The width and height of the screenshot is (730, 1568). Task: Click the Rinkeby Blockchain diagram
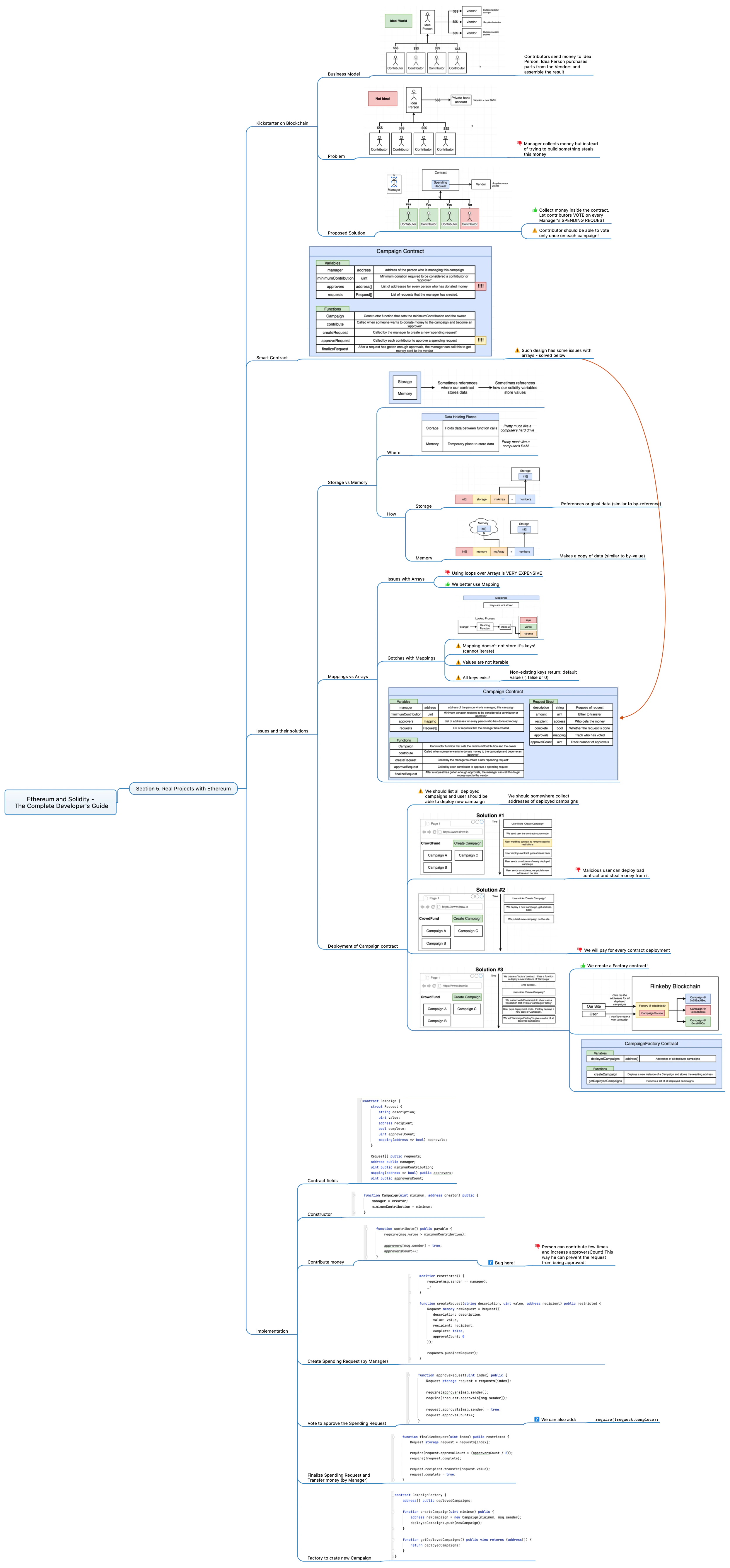click(675, 1003)
